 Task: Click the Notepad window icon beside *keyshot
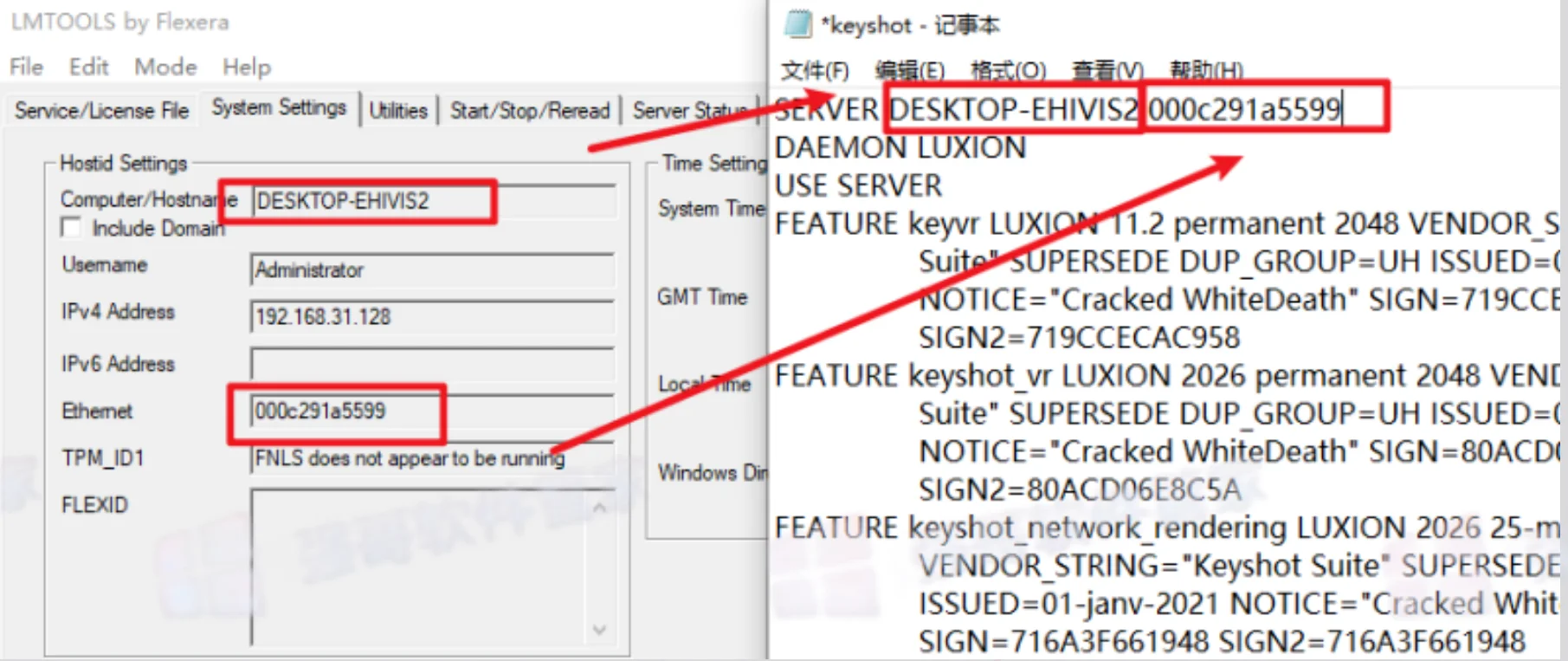click(797, 24)
